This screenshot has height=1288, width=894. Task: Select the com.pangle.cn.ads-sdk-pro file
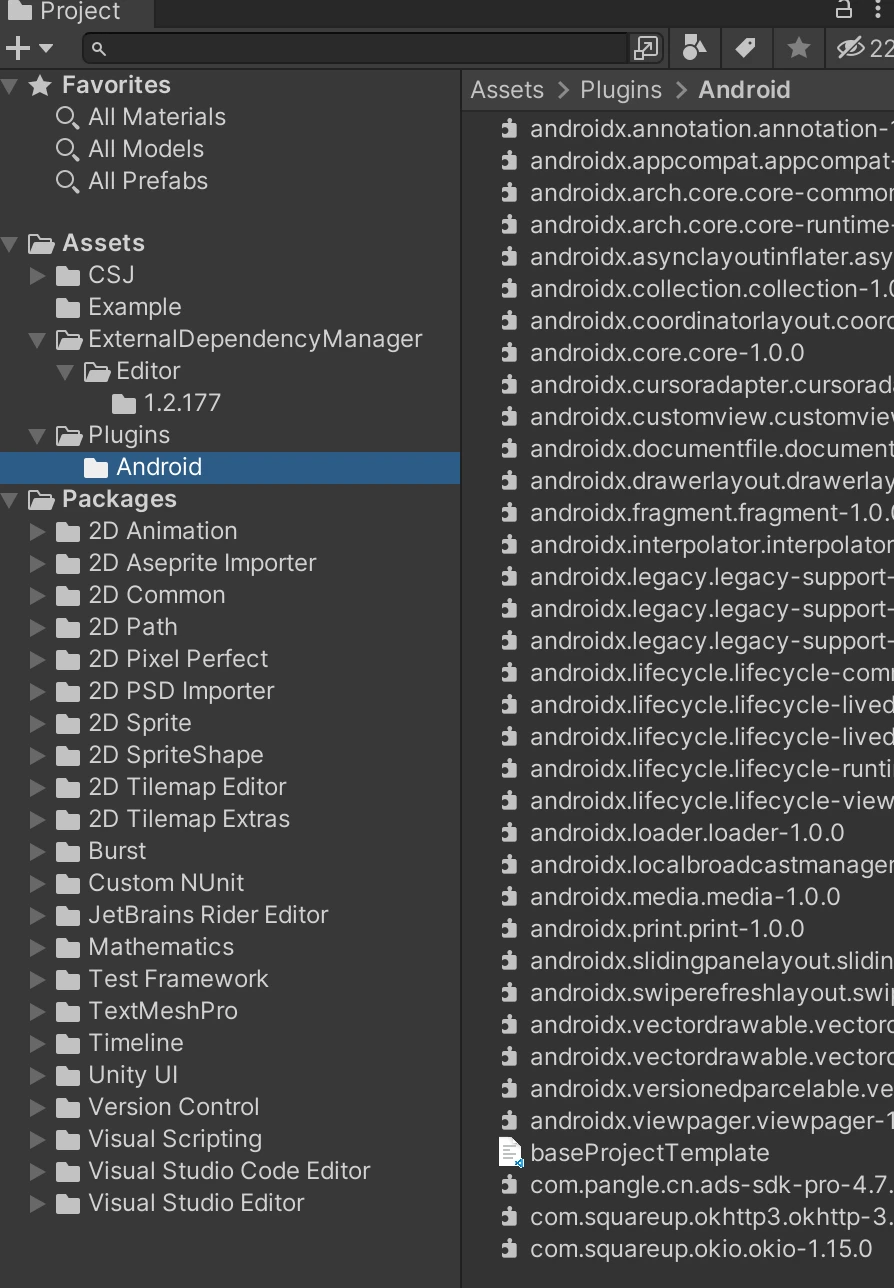[x=712, y=1185]
